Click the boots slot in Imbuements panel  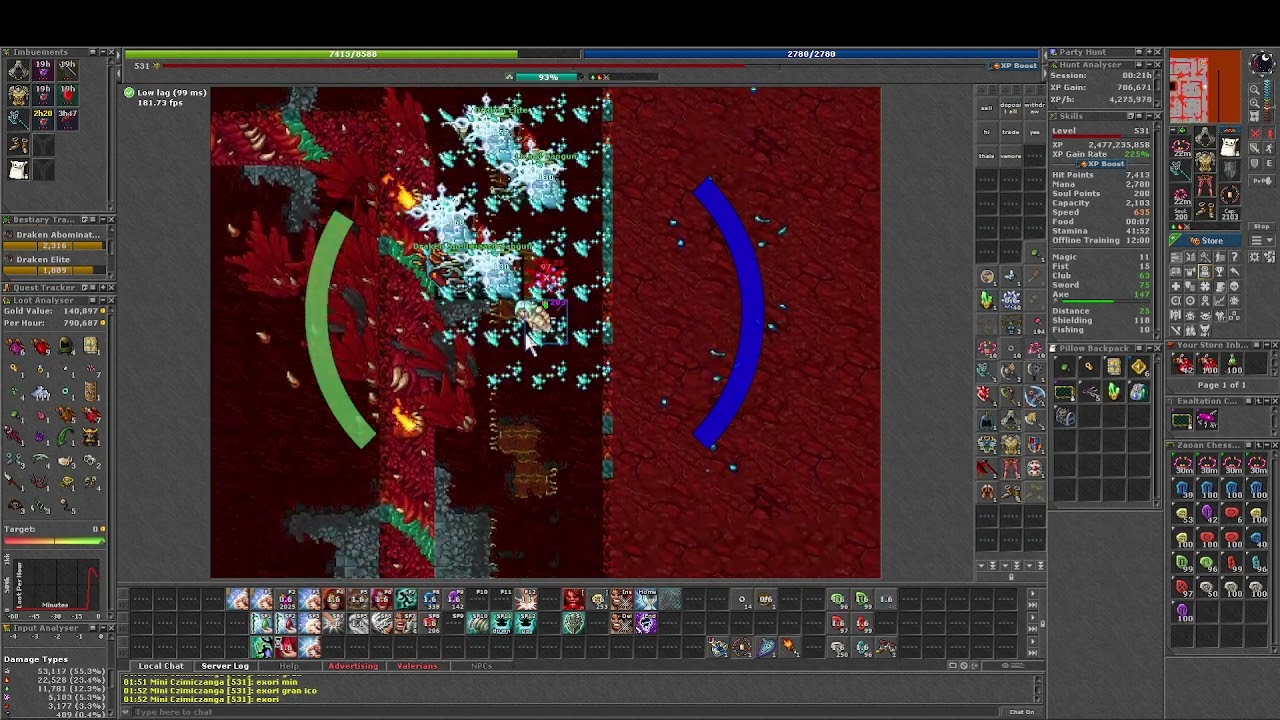point(18,144)
